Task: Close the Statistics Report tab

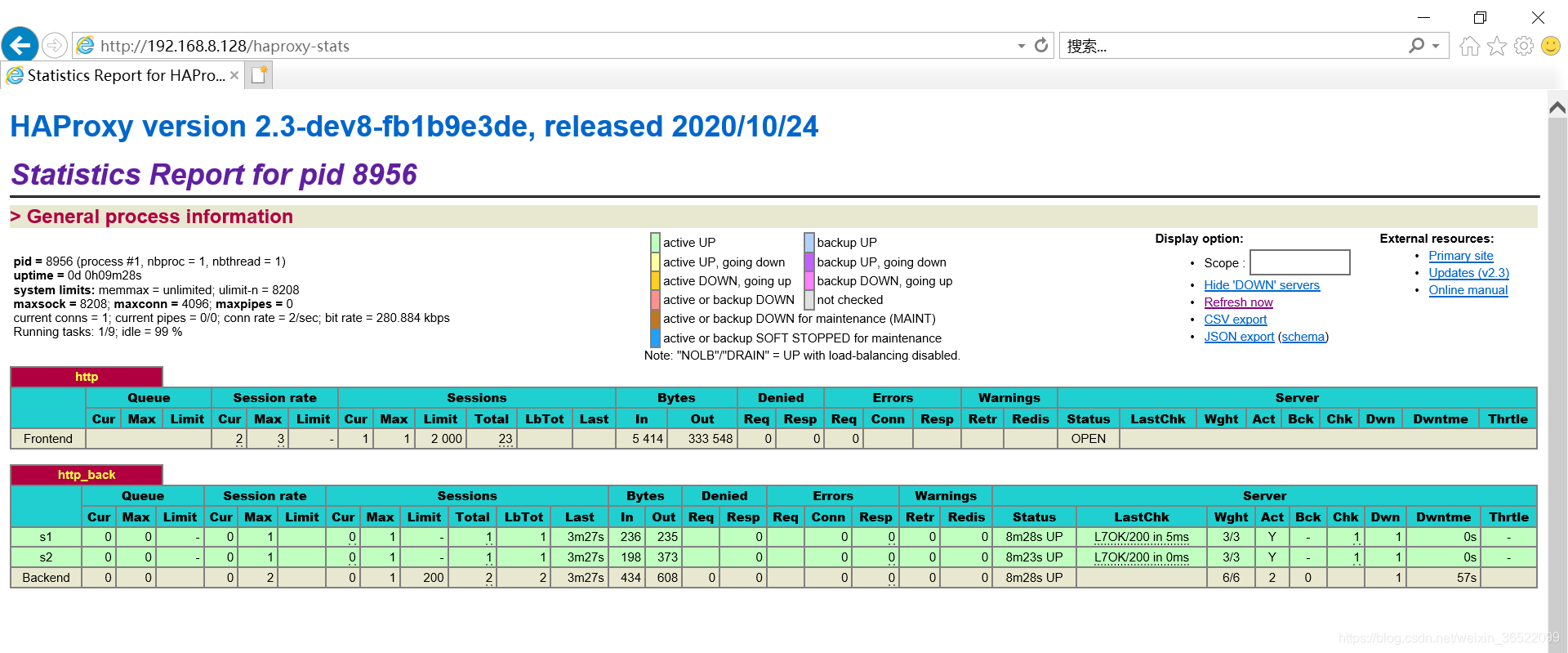Action: (x=234, y=75)
